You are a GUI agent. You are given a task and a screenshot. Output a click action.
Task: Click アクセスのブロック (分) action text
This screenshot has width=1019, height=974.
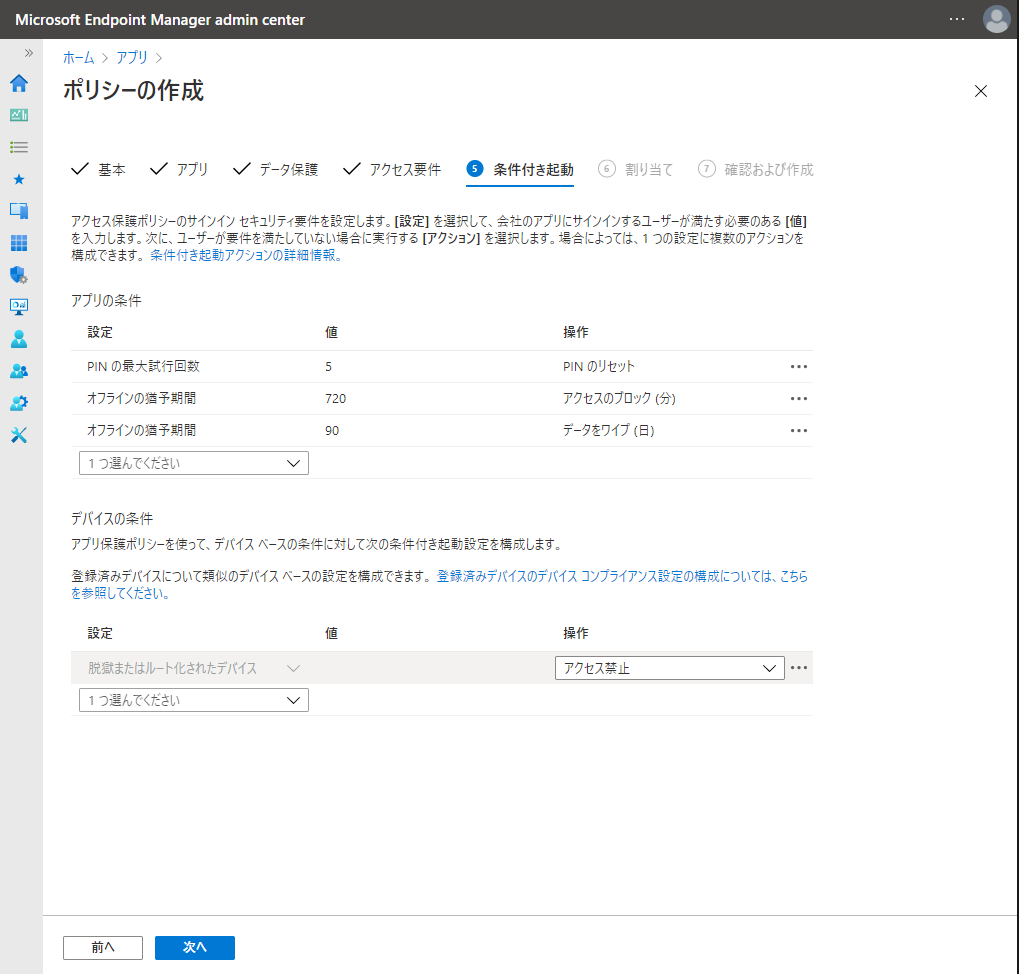click(619, 398)
